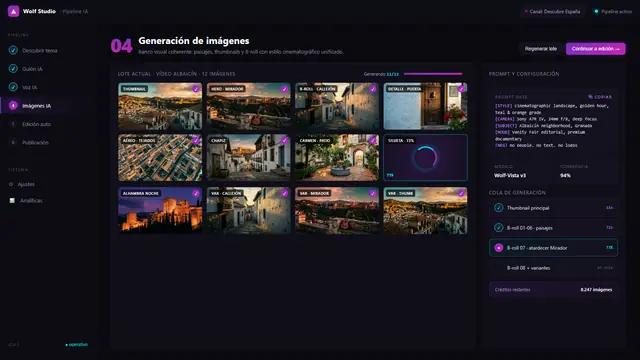640x360 pixels.
Task: Toggle selection check on Hero - Mirador image
Action: pos(284,89)
